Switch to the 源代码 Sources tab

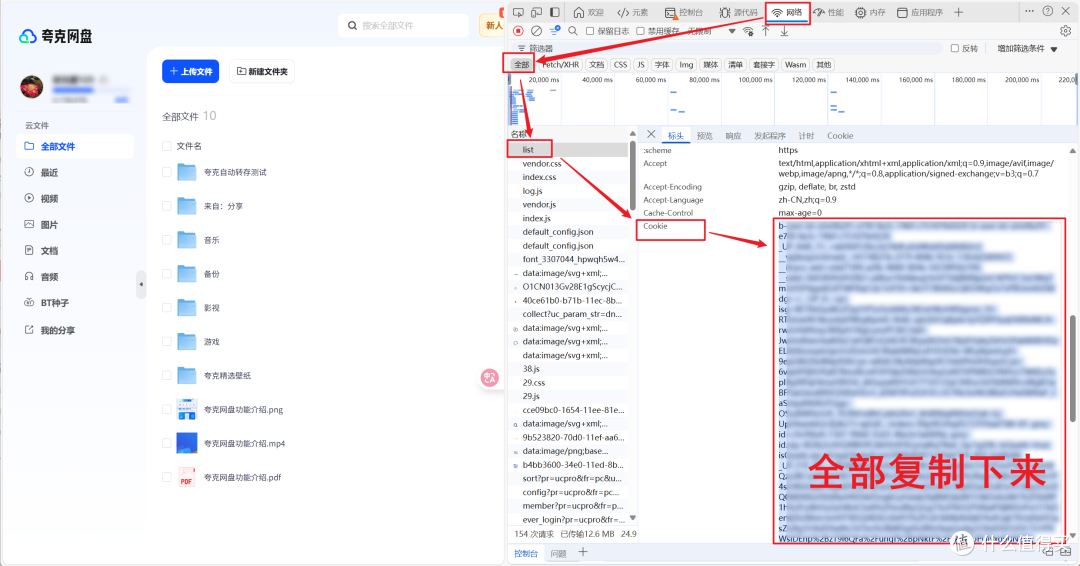738,12
